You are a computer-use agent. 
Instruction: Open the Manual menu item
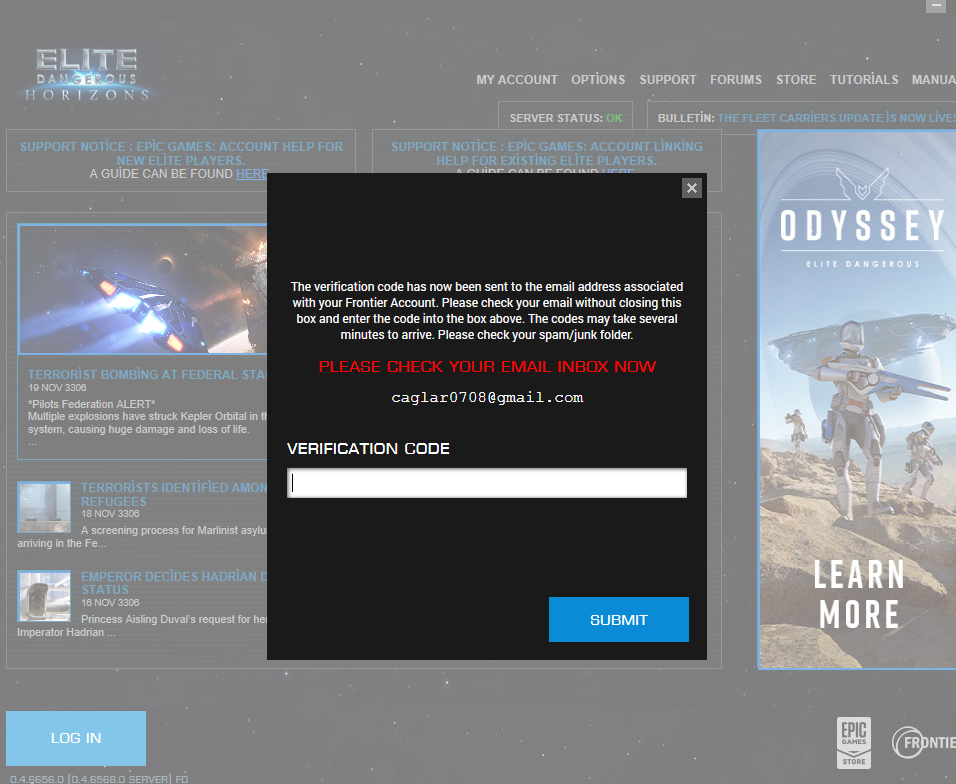933,80
